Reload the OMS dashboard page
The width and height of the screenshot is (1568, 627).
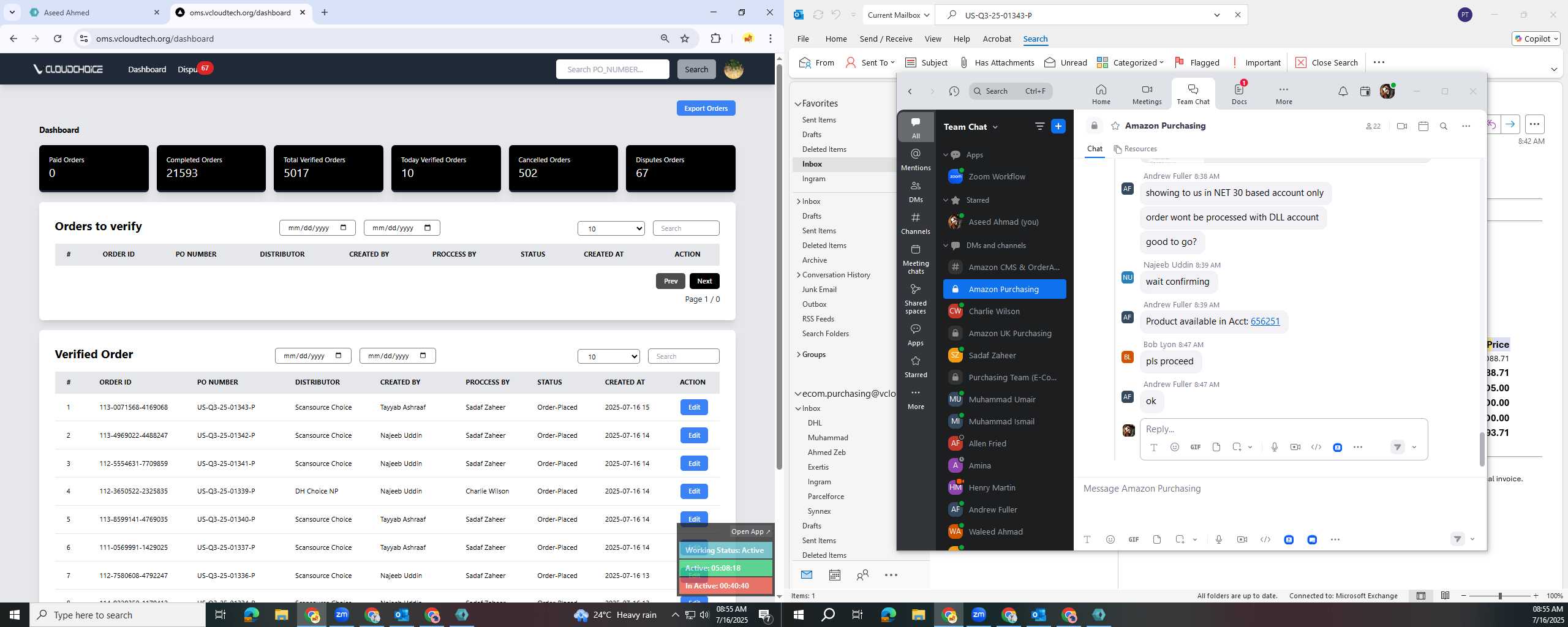click(58, 39)
